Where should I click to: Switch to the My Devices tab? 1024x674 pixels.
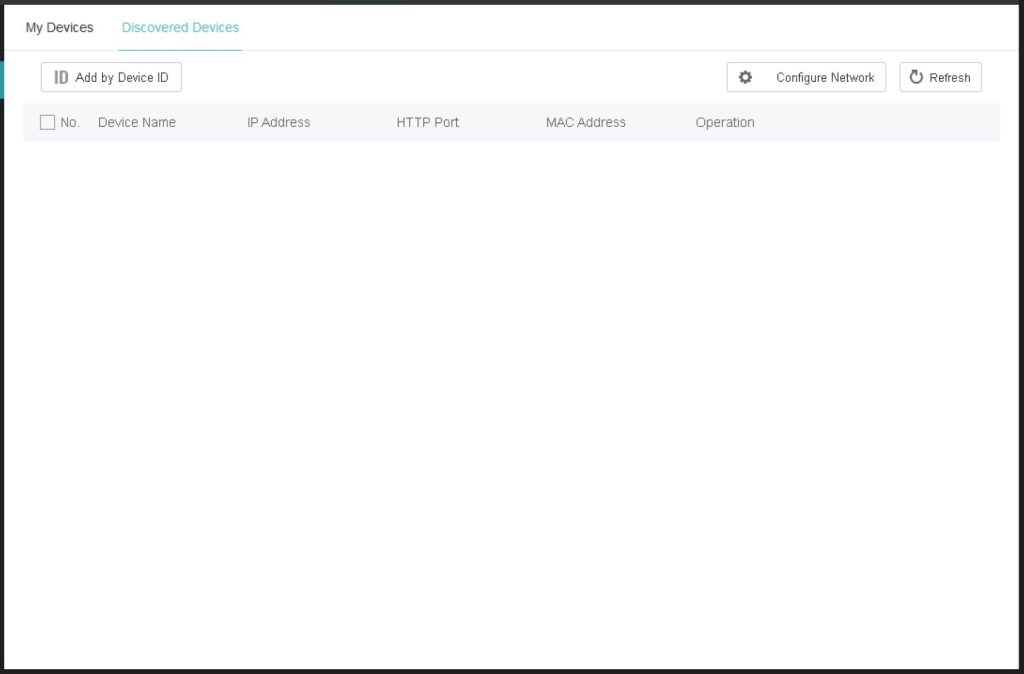pos(58,27)
